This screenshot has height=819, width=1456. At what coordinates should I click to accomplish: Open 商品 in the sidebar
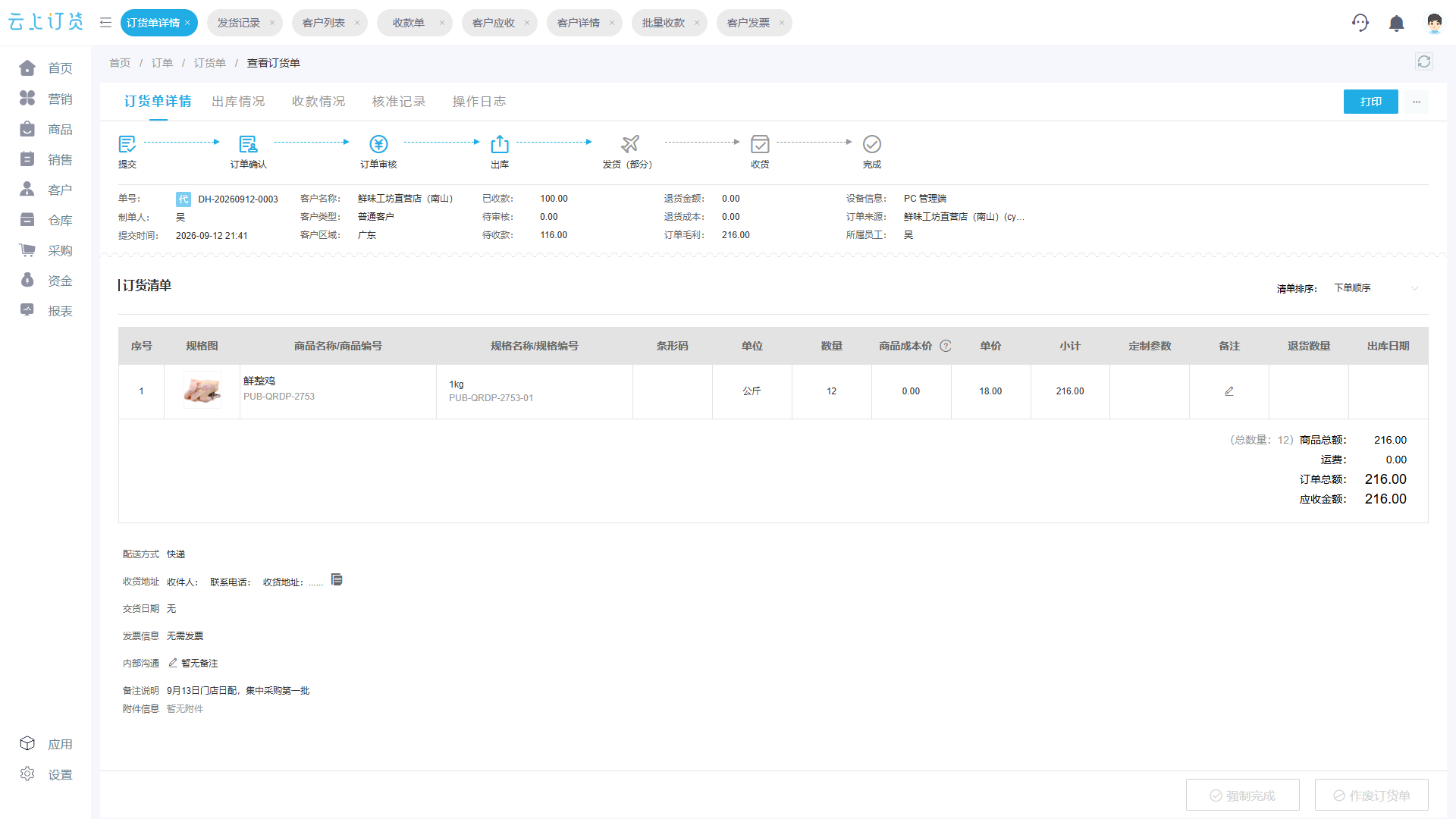tap(45, 129)
